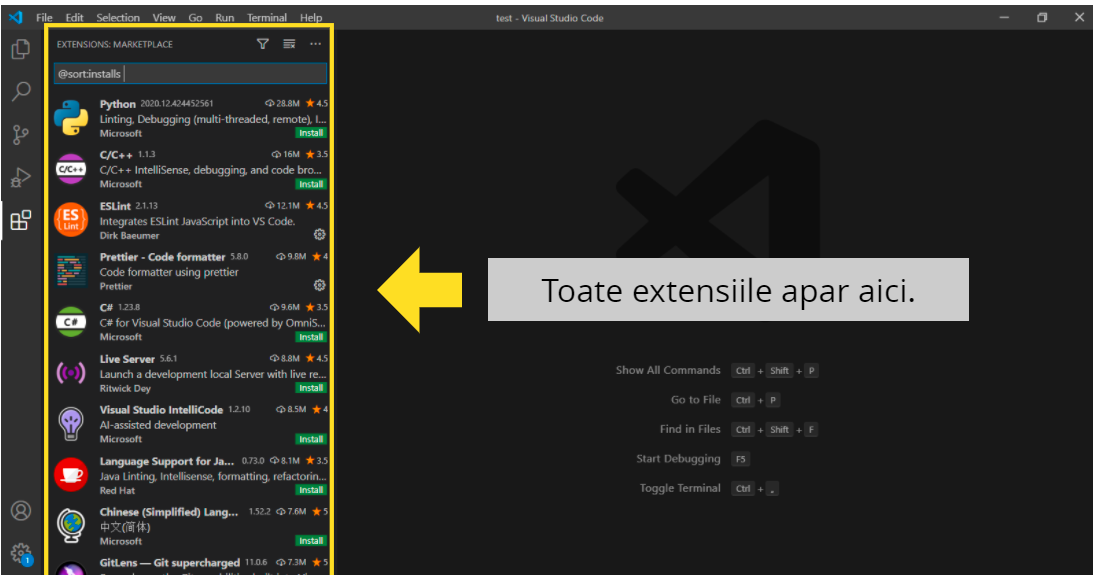Image resolution: width=1093 pixels, height=575 pixels.
Task: Install the Live Server extension
Action: [x=311, y=388]
